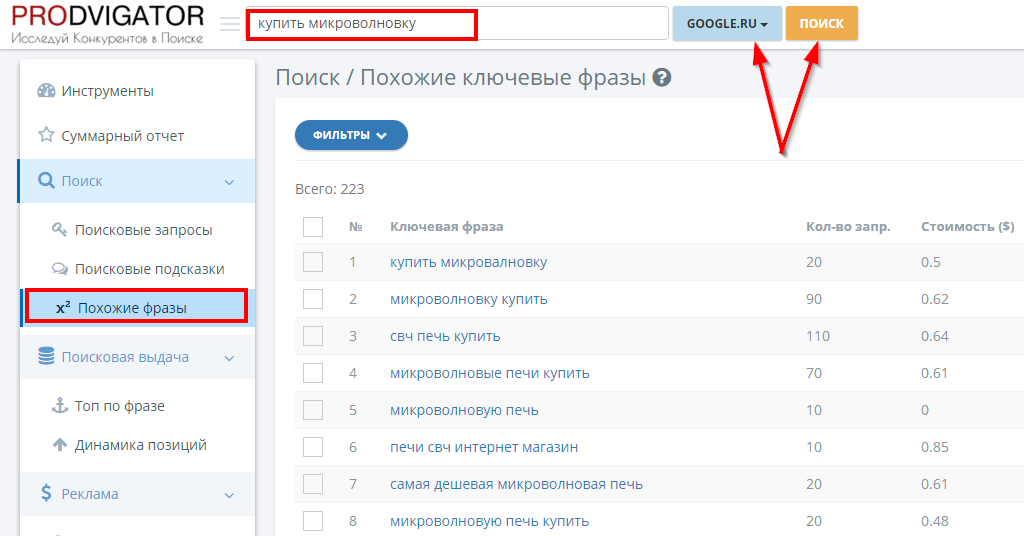The width and height of the screenshot is (1024, 536).
Task: Click the Всего: 223 total count text
Action: [330, 189]
